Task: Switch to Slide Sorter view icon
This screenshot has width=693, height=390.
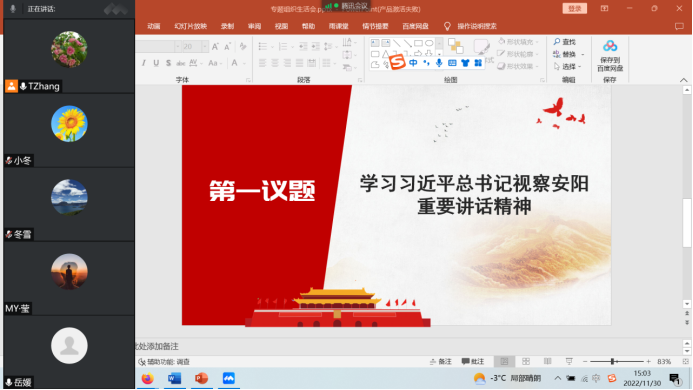Action: [525, 361]
